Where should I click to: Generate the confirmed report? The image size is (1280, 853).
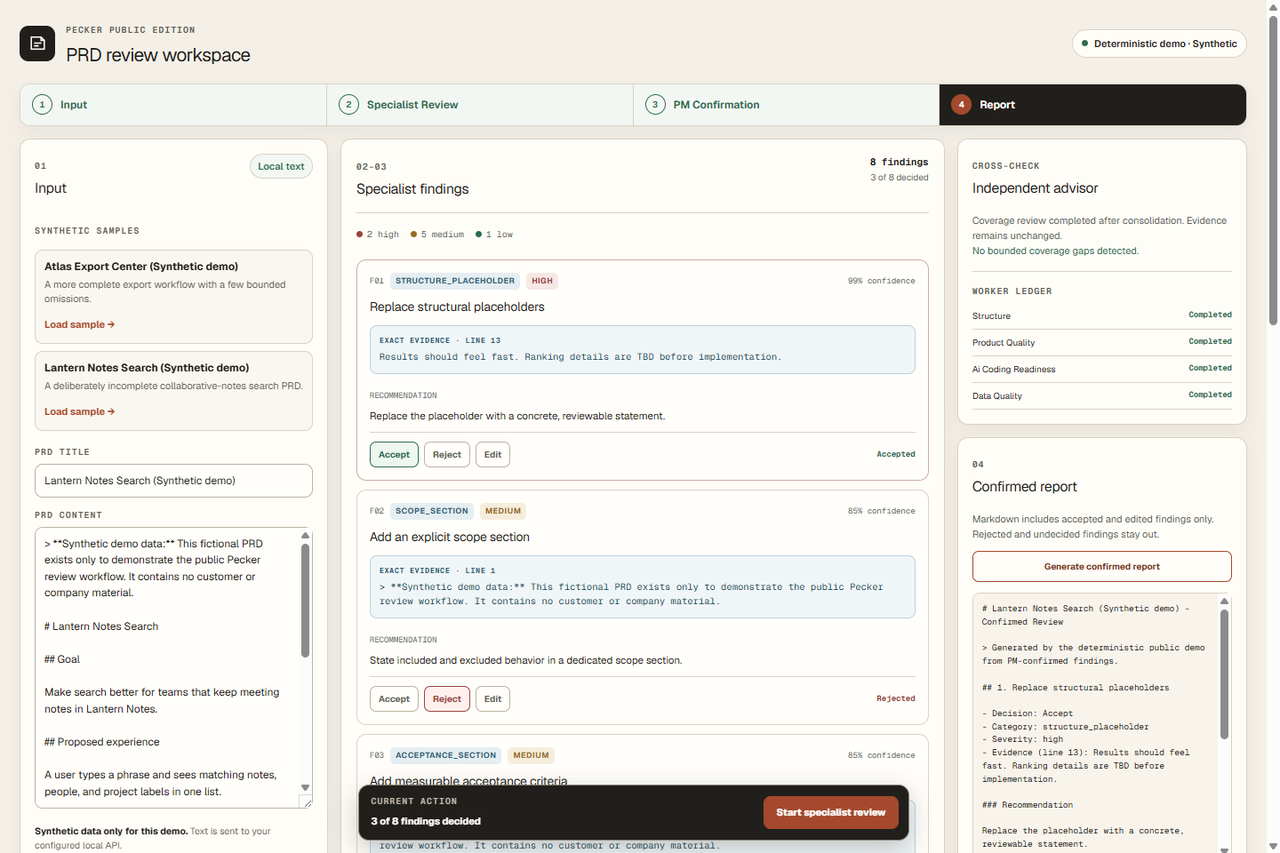click(1102, 566)
